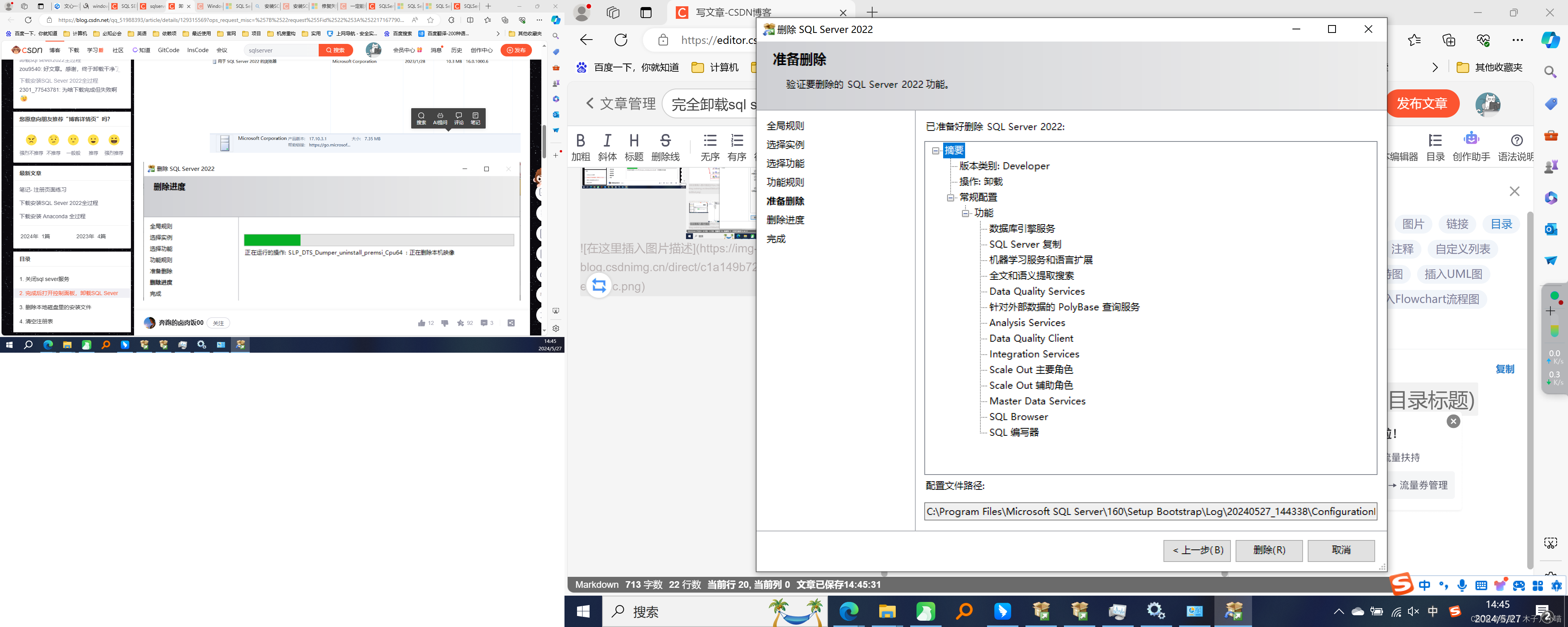1568x627 pixels.
Task: Click 取消 in the SQL Server dialog
Action: point(1341,550)
